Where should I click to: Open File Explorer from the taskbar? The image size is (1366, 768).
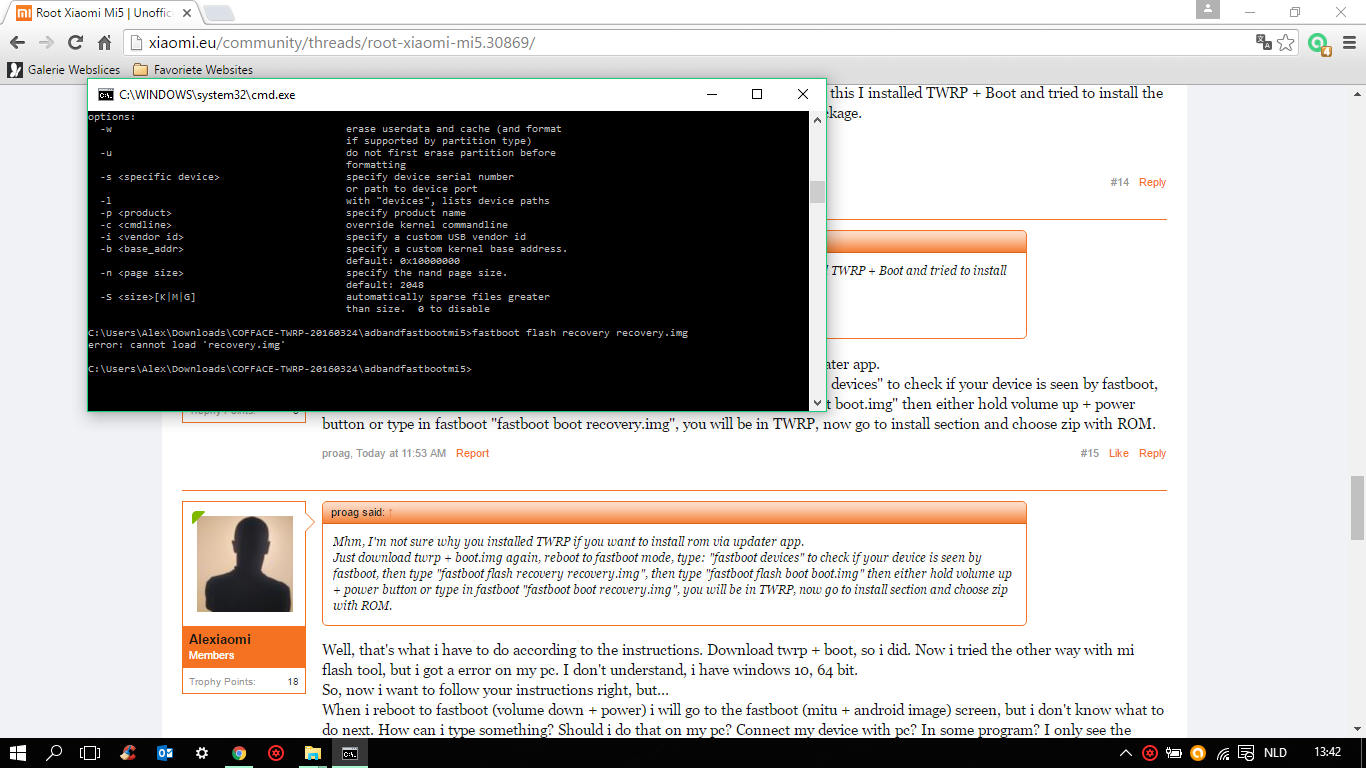point(313,753)
